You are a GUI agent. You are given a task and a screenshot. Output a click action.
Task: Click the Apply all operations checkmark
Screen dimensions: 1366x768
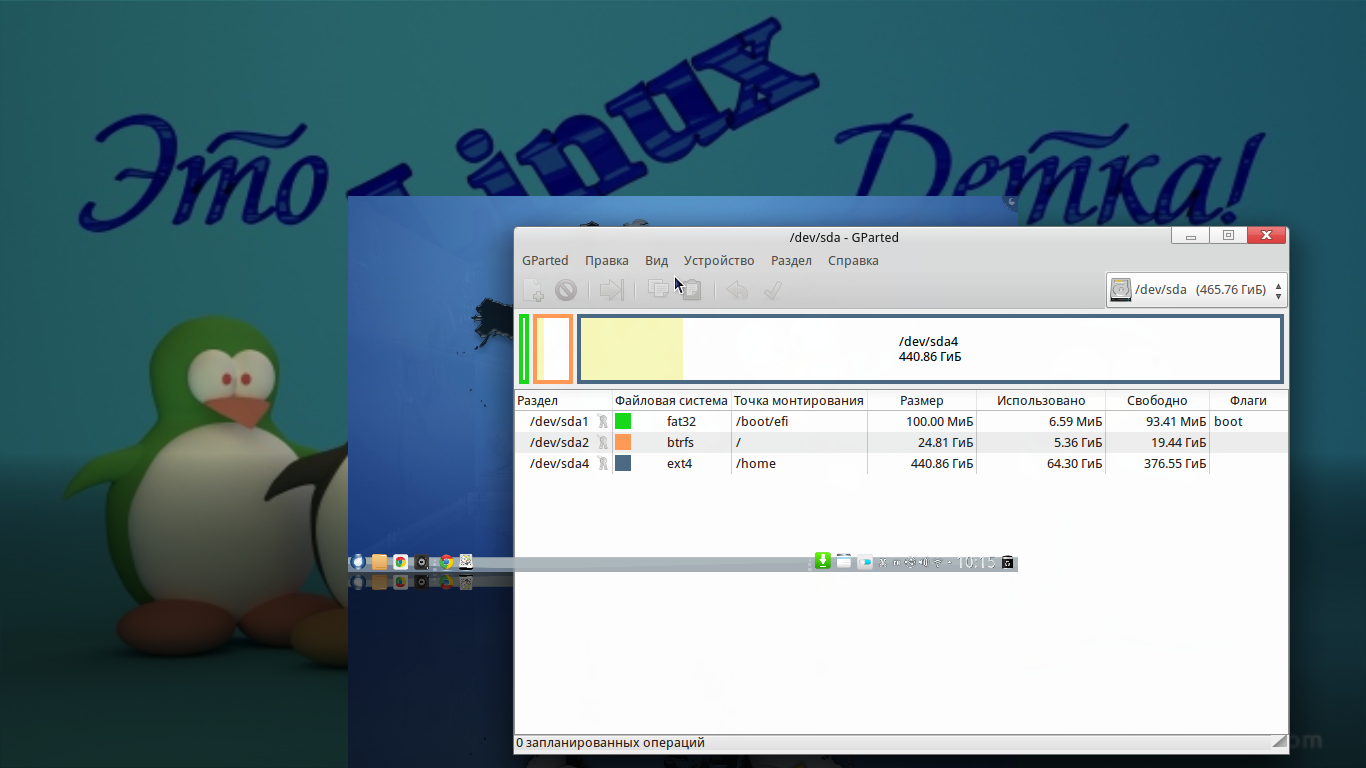[772, 290]
